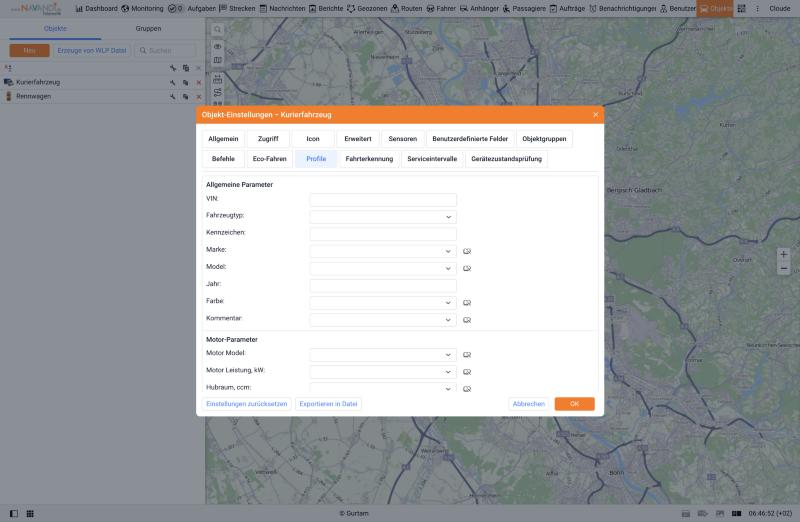
Task: Click the grid layout icon in bottom bar
Action: [x=30, y=513]
